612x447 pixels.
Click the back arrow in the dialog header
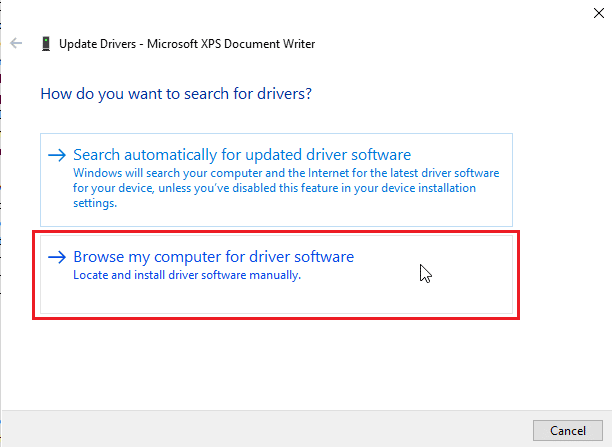click(16, 44)
